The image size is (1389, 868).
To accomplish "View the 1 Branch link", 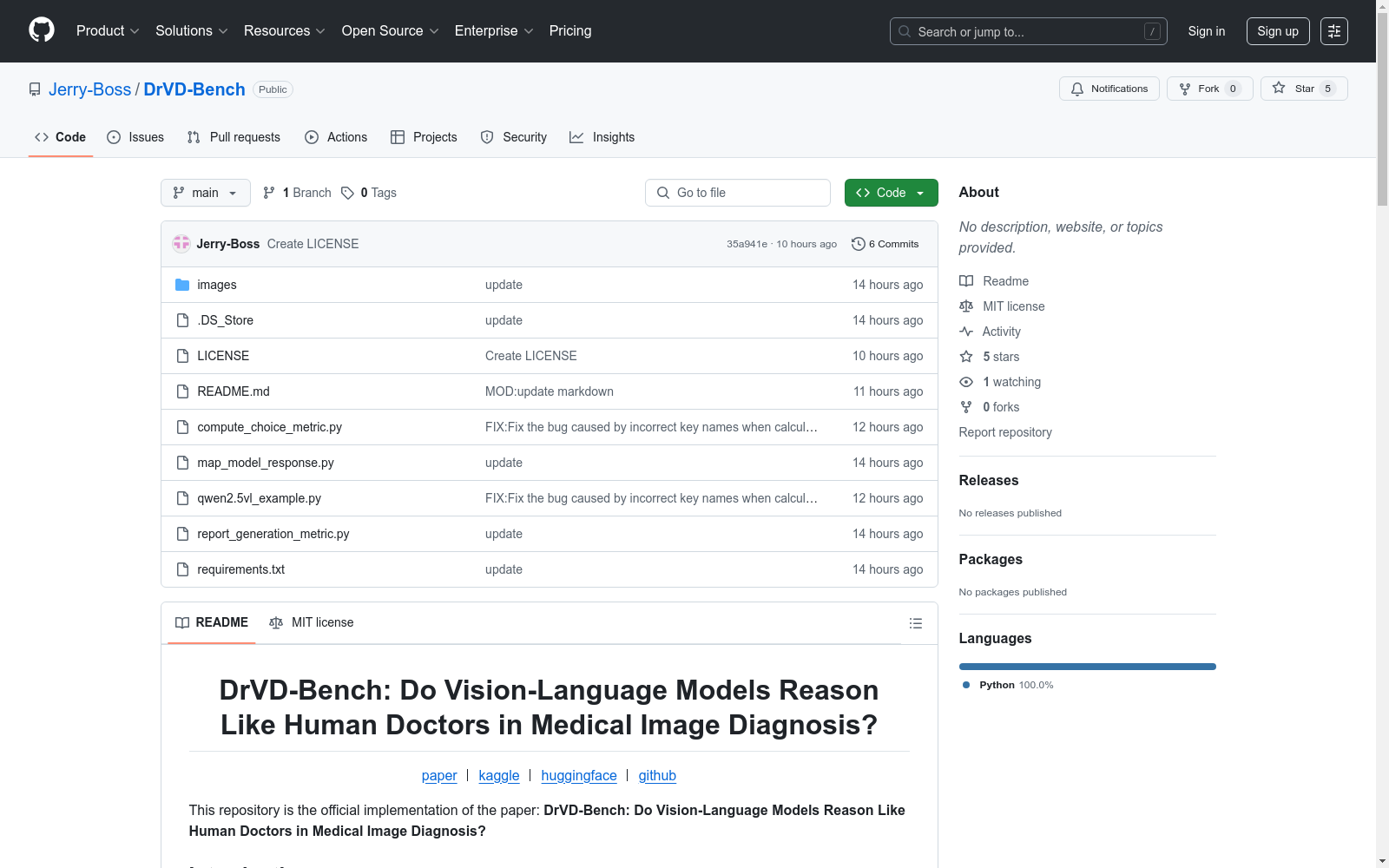I will [297, 193].
